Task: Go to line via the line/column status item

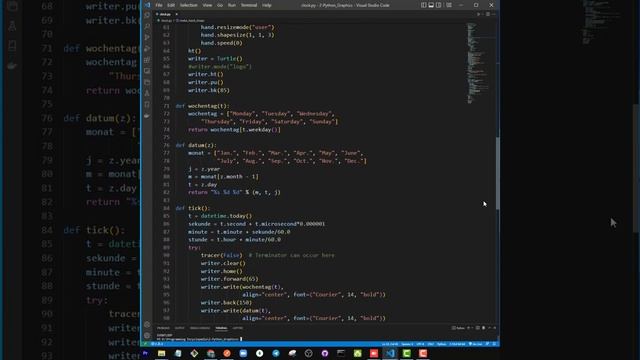Action: [389, 344]
